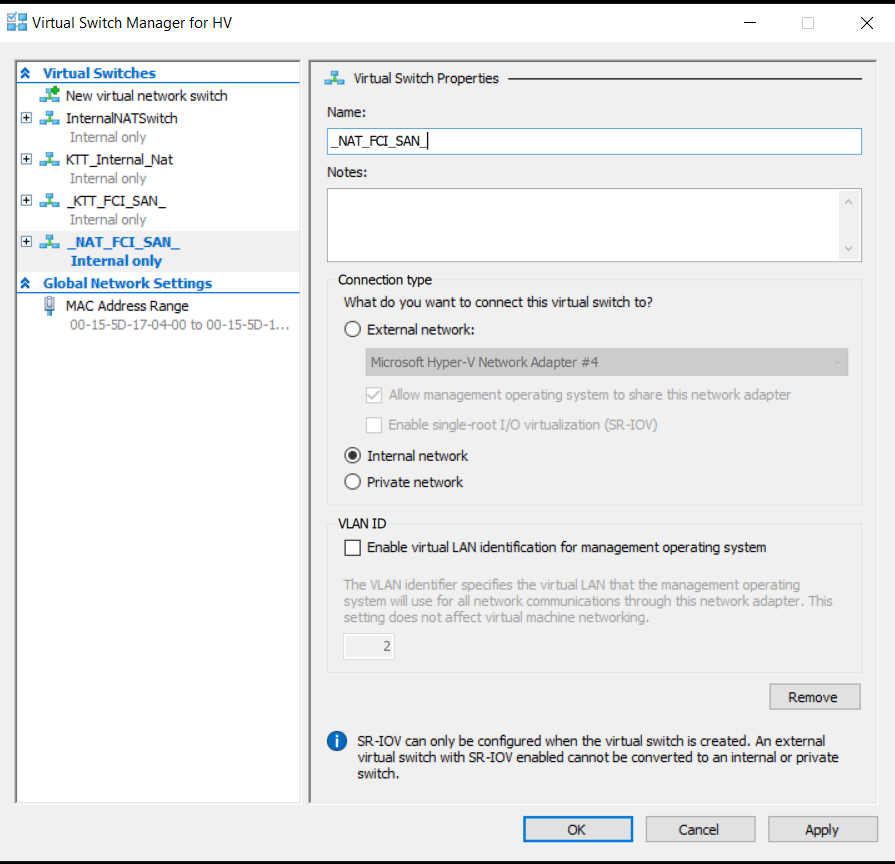Viewport: 895px width, 864px height.
Task: Click Internal only under InternalNATSwitch
Action: click(x=108, y=137)
